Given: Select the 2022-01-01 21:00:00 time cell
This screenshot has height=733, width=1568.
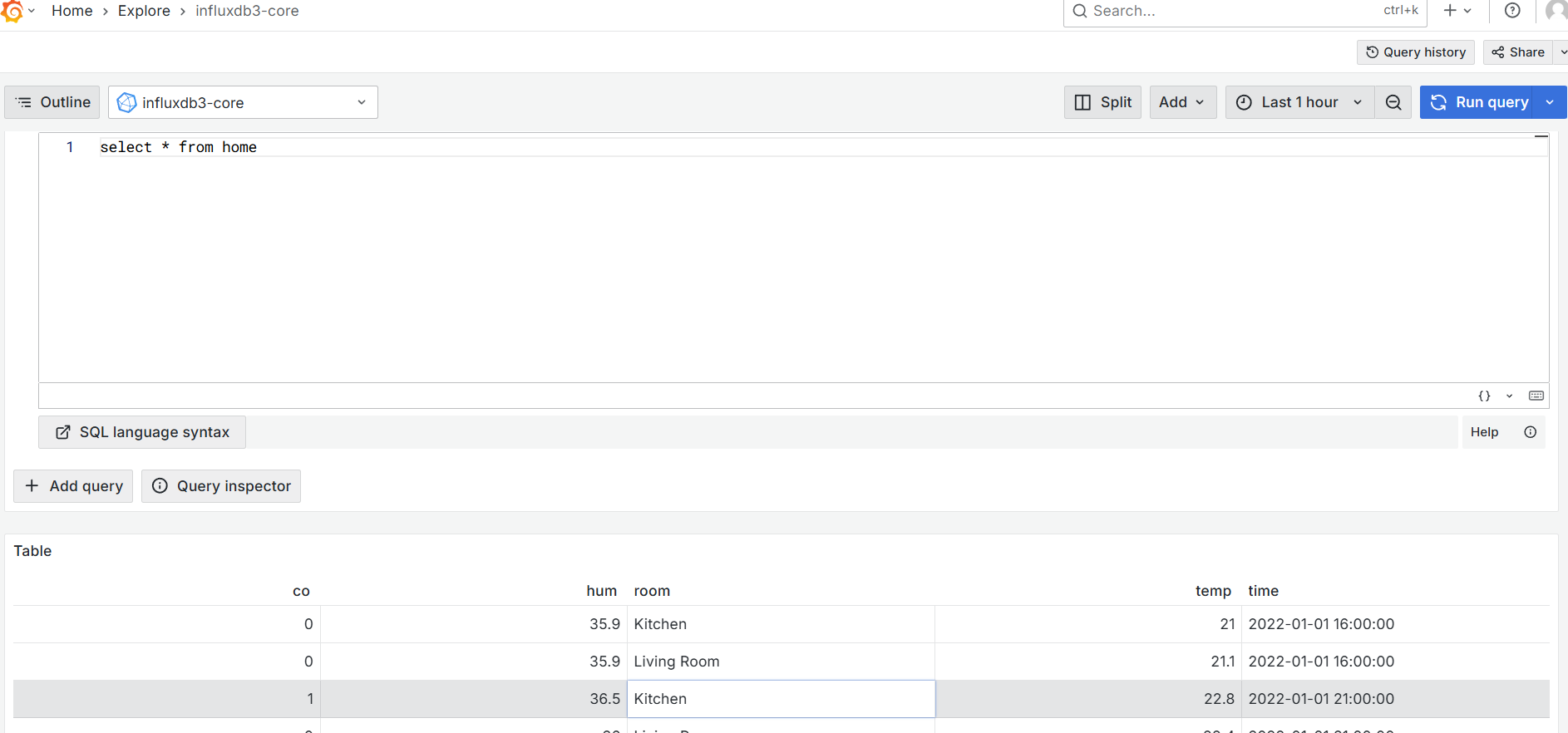Looking at the screenshot, I should [1395, 699].
